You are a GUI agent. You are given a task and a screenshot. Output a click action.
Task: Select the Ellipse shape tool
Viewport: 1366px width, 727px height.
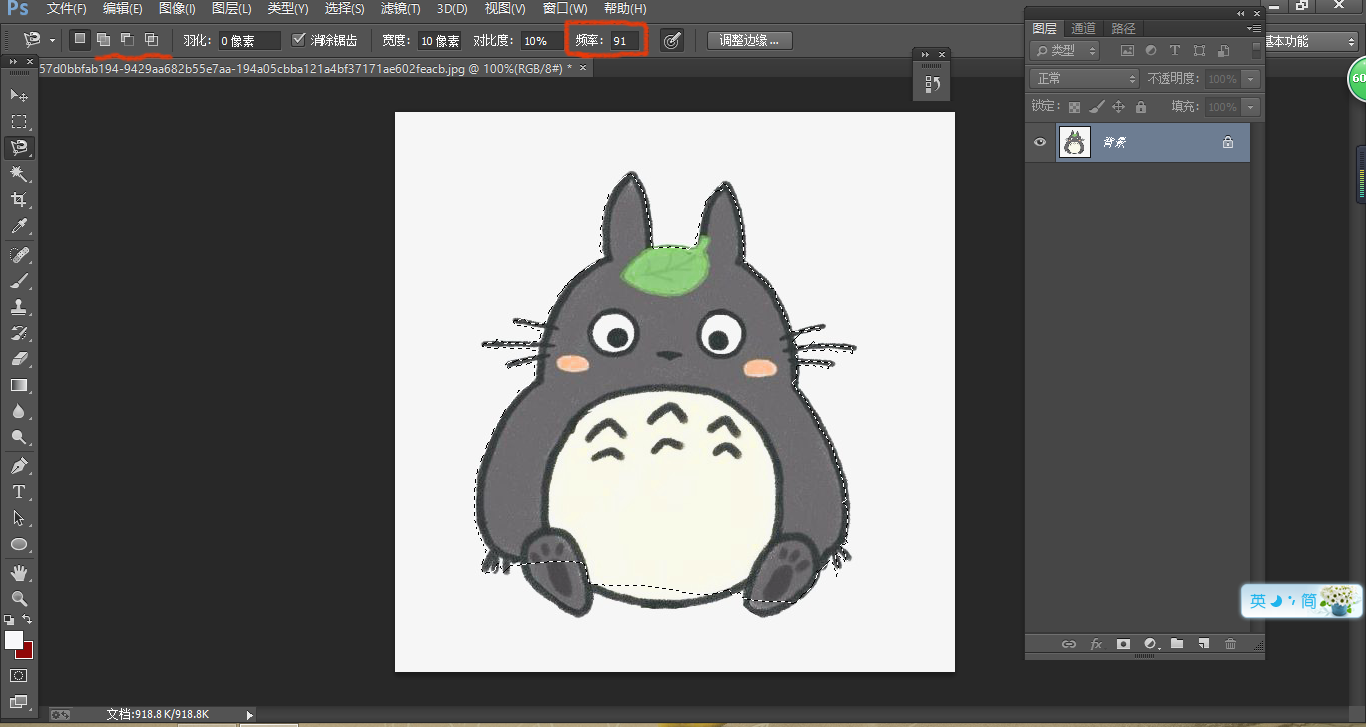[19, 544]
